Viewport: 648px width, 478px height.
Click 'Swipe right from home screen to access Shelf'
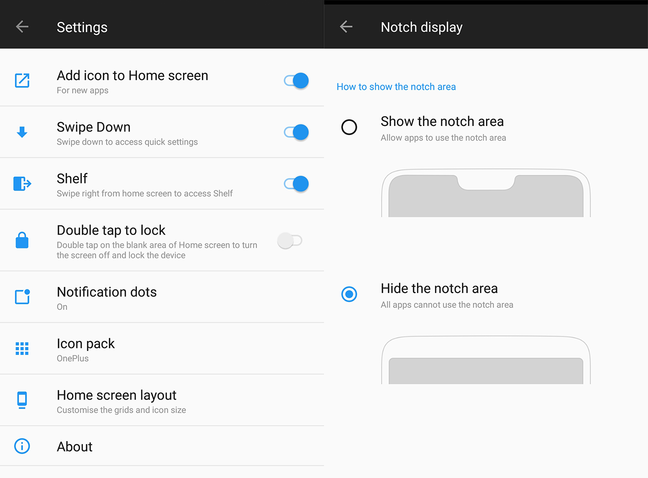pos(145,194)
